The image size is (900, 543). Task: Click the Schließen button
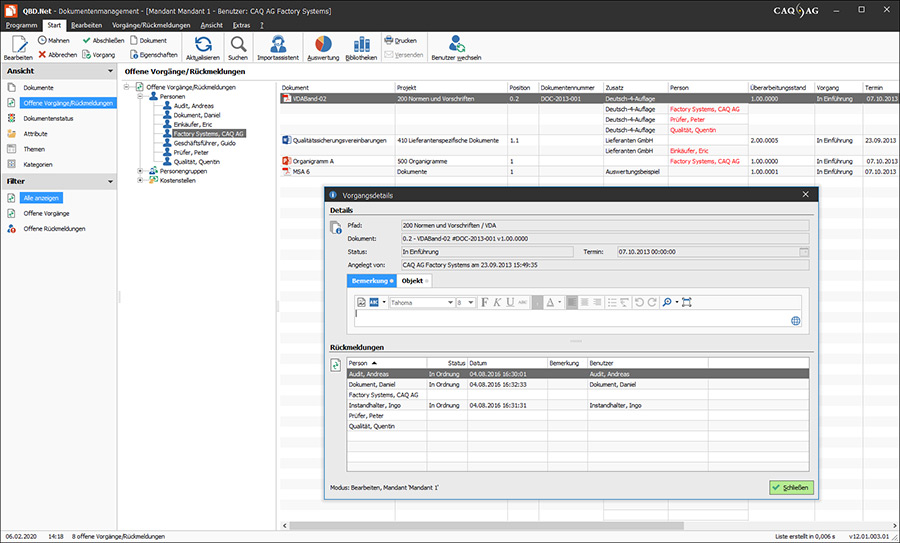[x=791, y=487]
